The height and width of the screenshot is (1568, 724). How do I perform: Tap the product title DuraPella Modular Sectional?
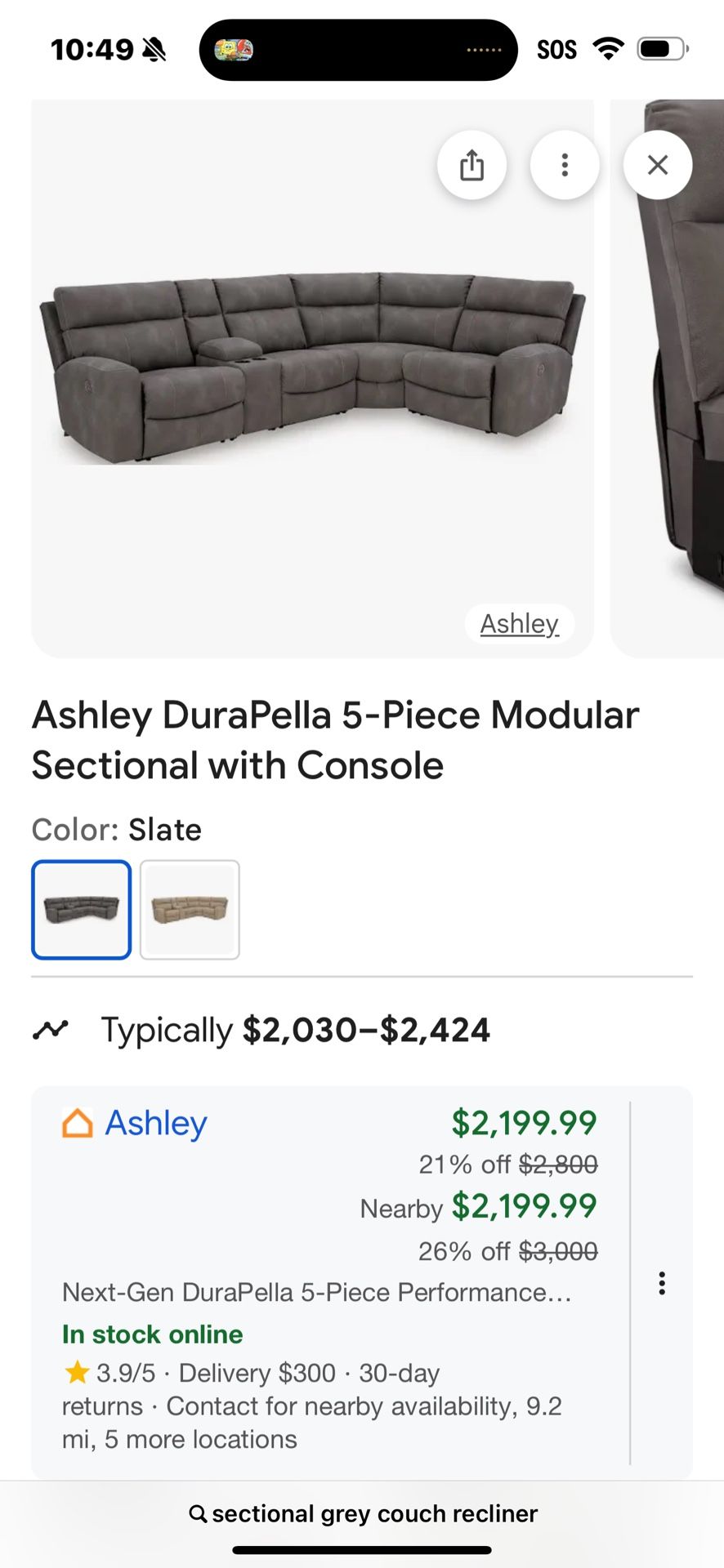pos(335,740)
